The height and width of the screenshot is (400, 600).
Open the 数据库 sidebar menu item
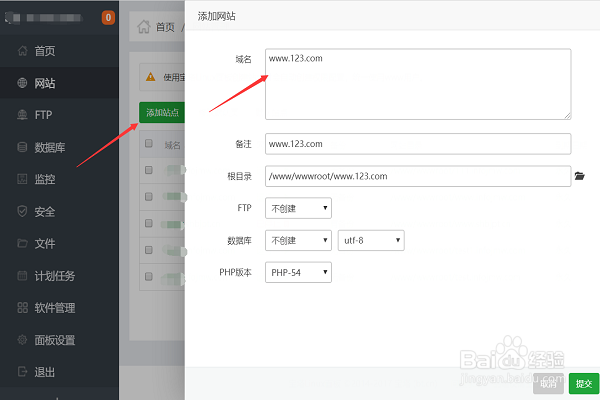[x=59, y=147]
